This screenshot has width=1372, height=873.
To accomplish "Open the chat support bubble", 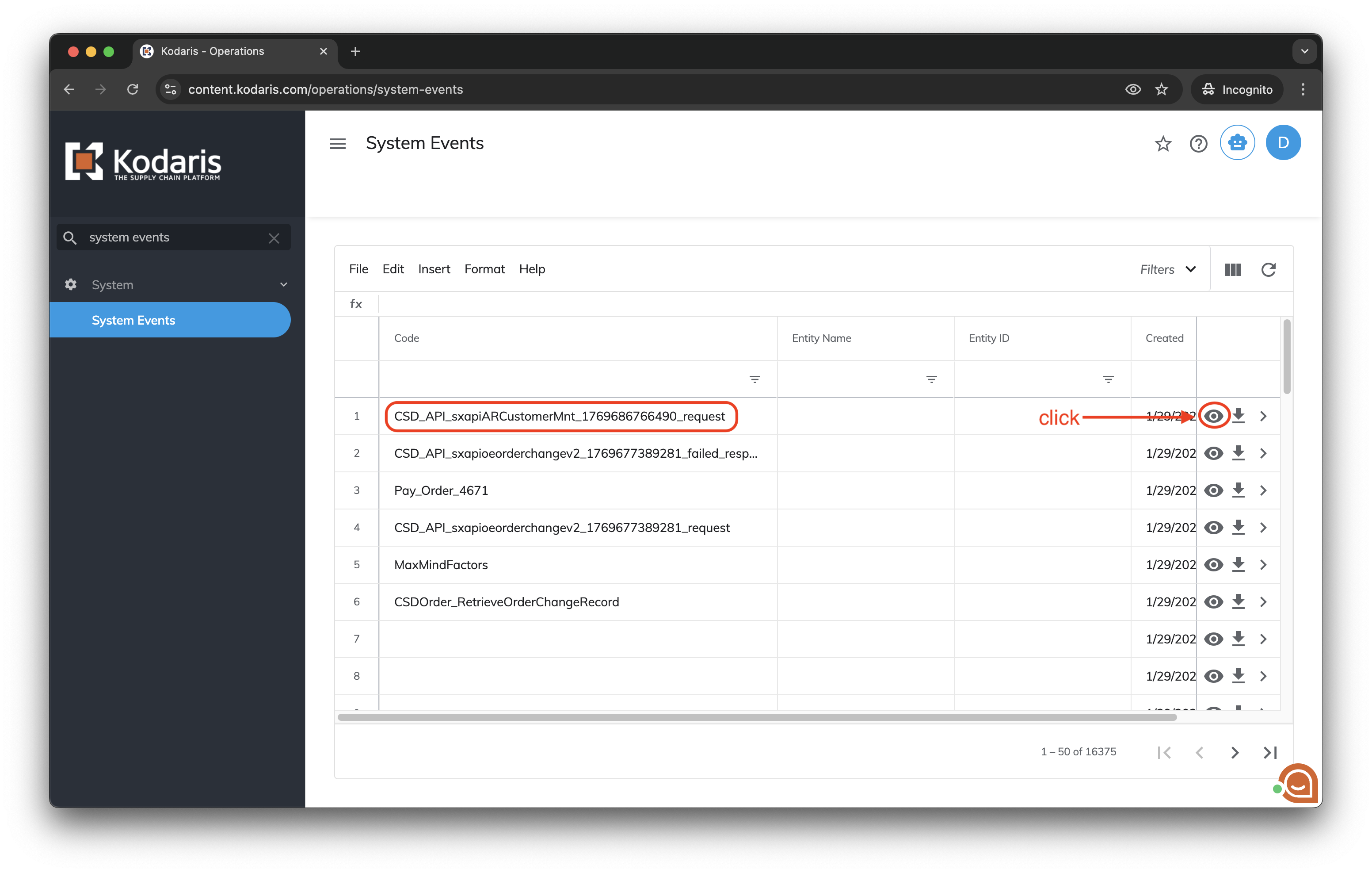I will 1298,783.
